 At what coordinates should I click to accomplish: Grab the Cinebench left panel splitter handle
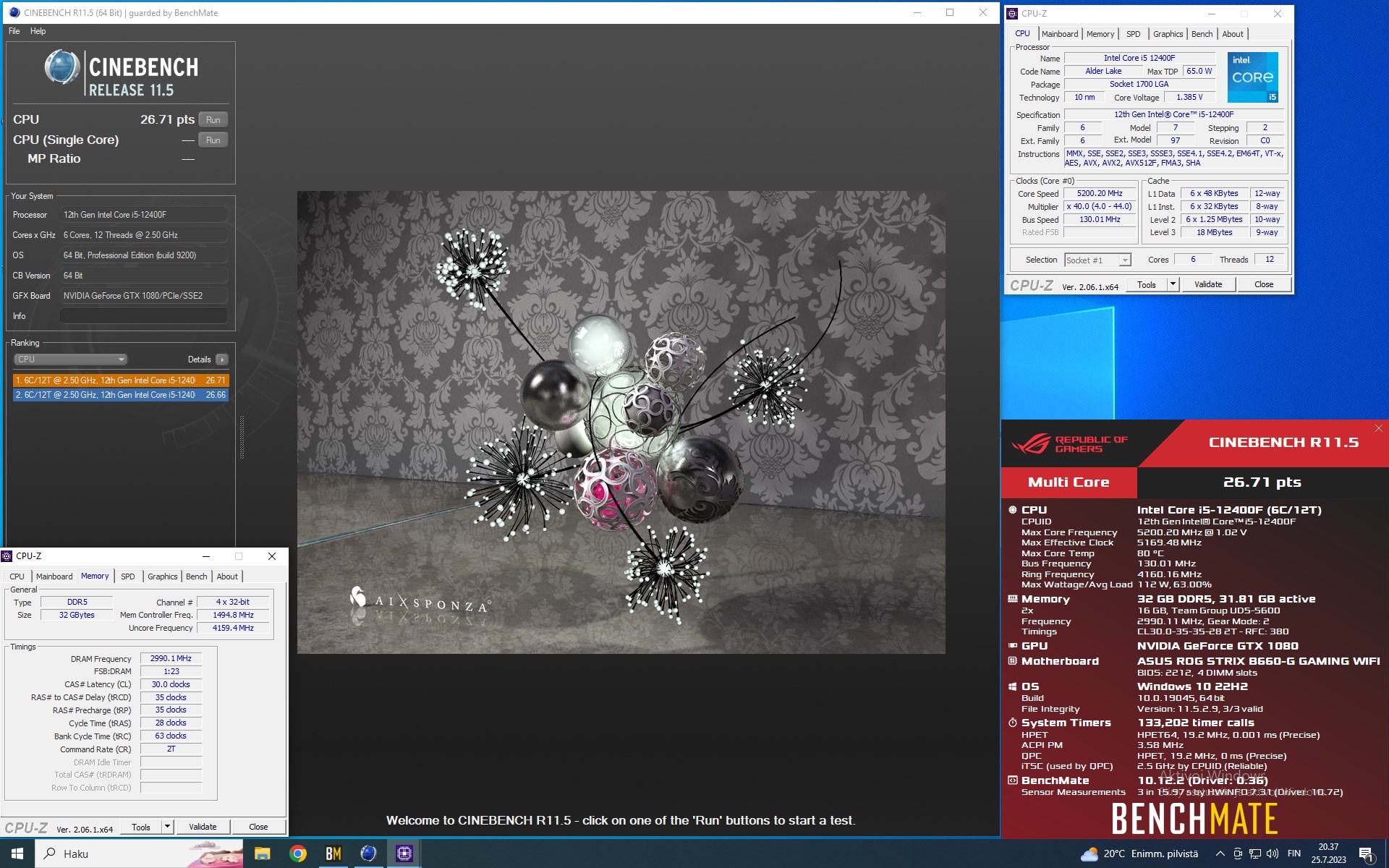pos(242,437)
